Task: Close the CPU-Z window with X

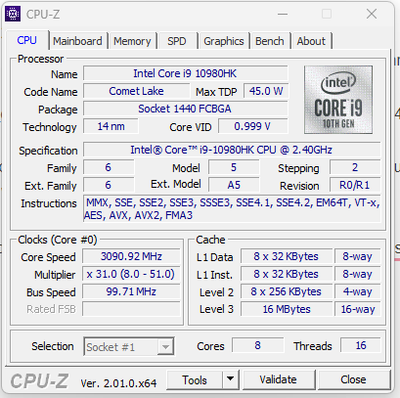Action: click(x=372, y=14)
